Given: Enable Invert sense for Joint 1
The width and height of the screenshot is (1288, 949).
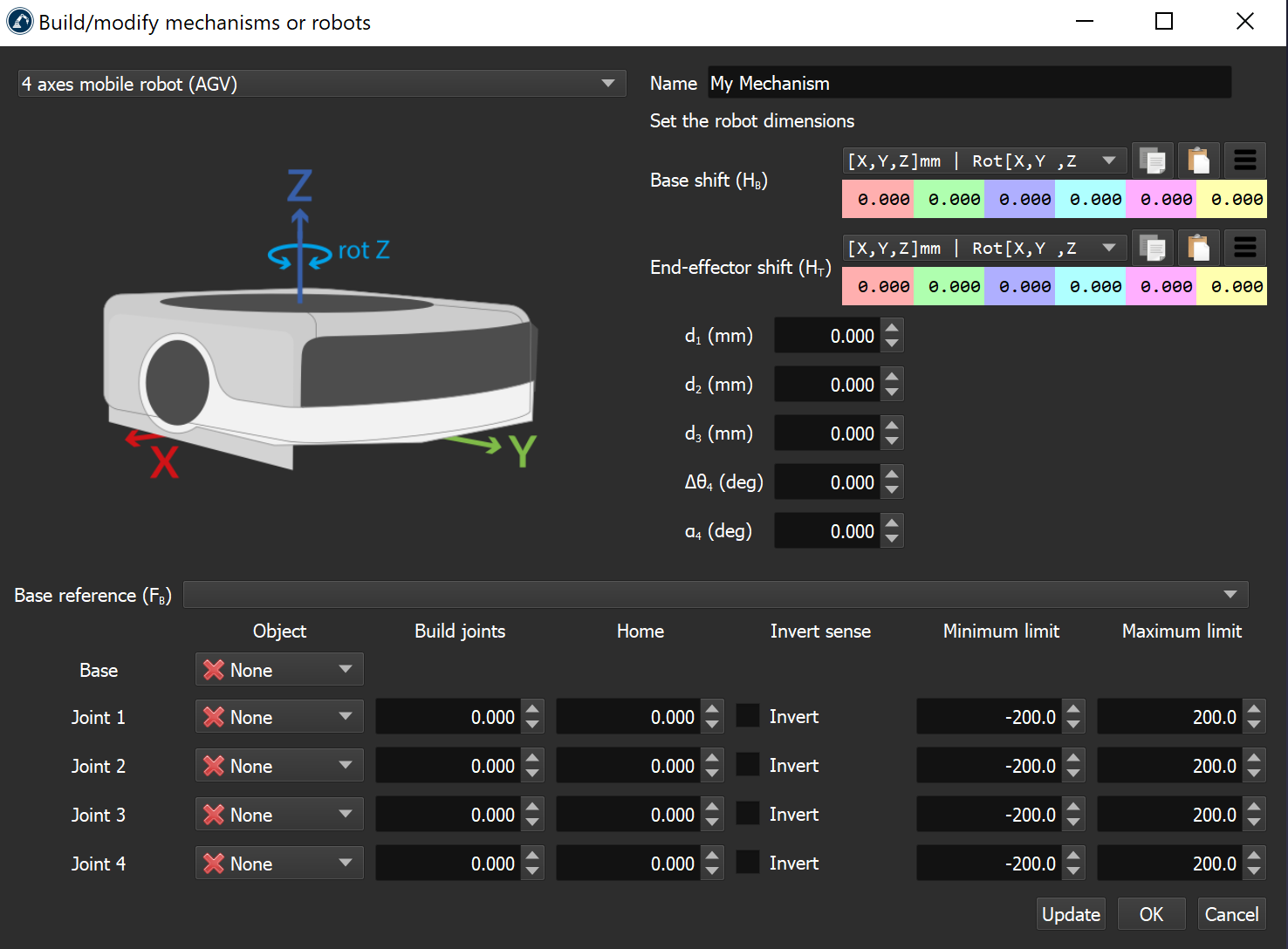Looking at the screenshot, I should (x=747, y=716).
